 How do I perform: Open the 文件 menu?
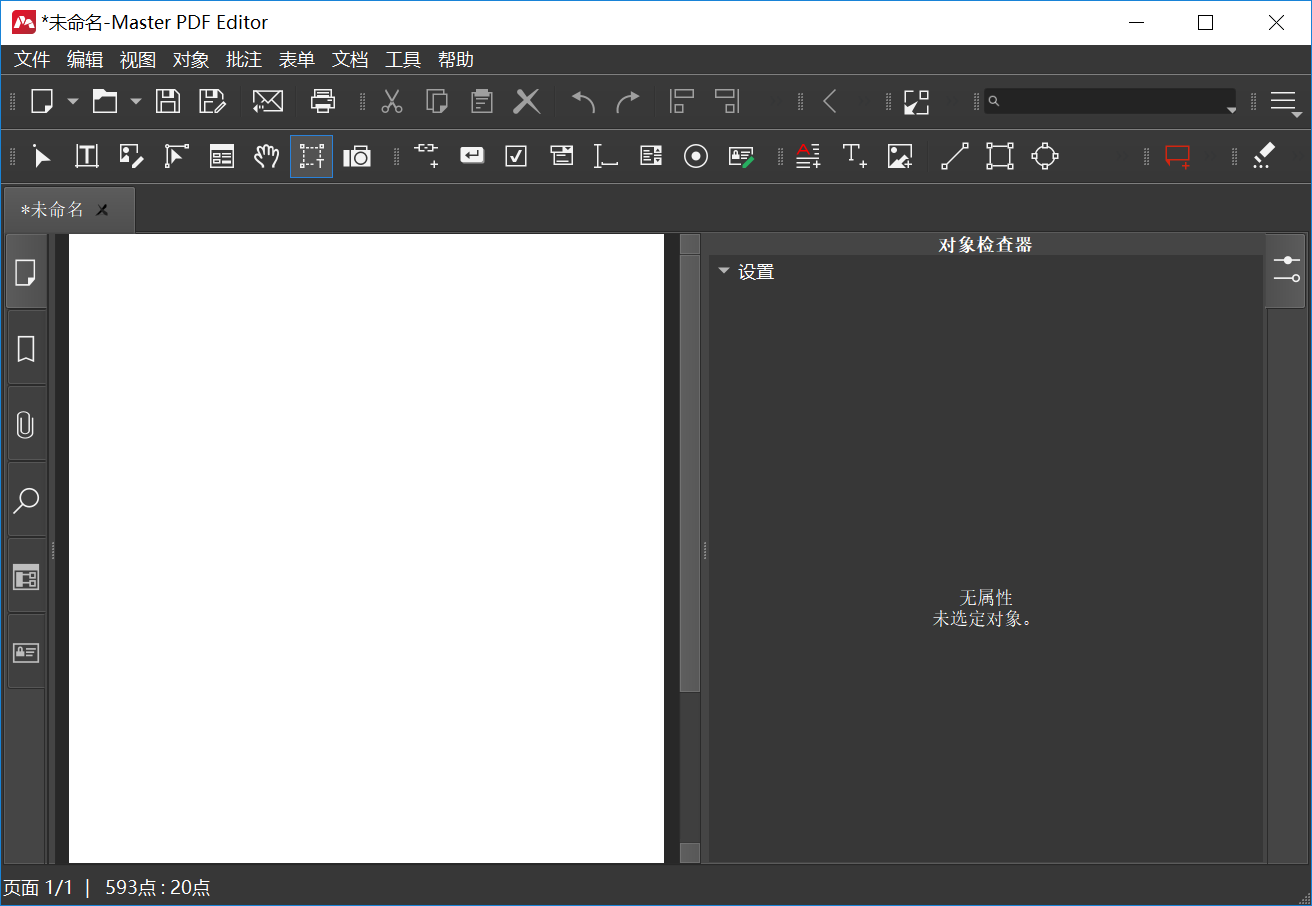[x=32, y=60]
